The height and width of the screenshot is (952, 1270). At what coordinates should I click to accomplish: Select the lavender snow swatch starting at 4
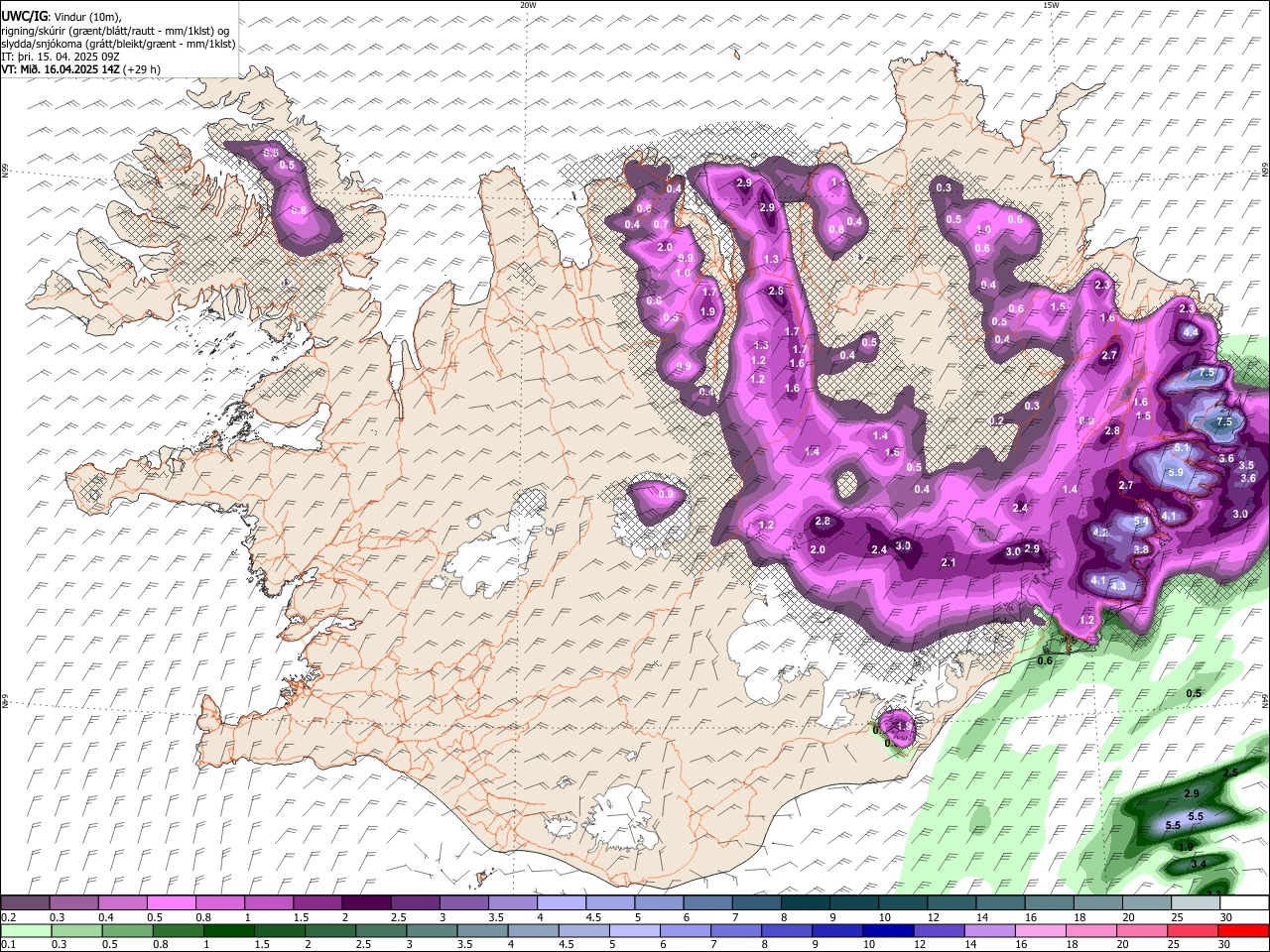click(x=561, y=903)
